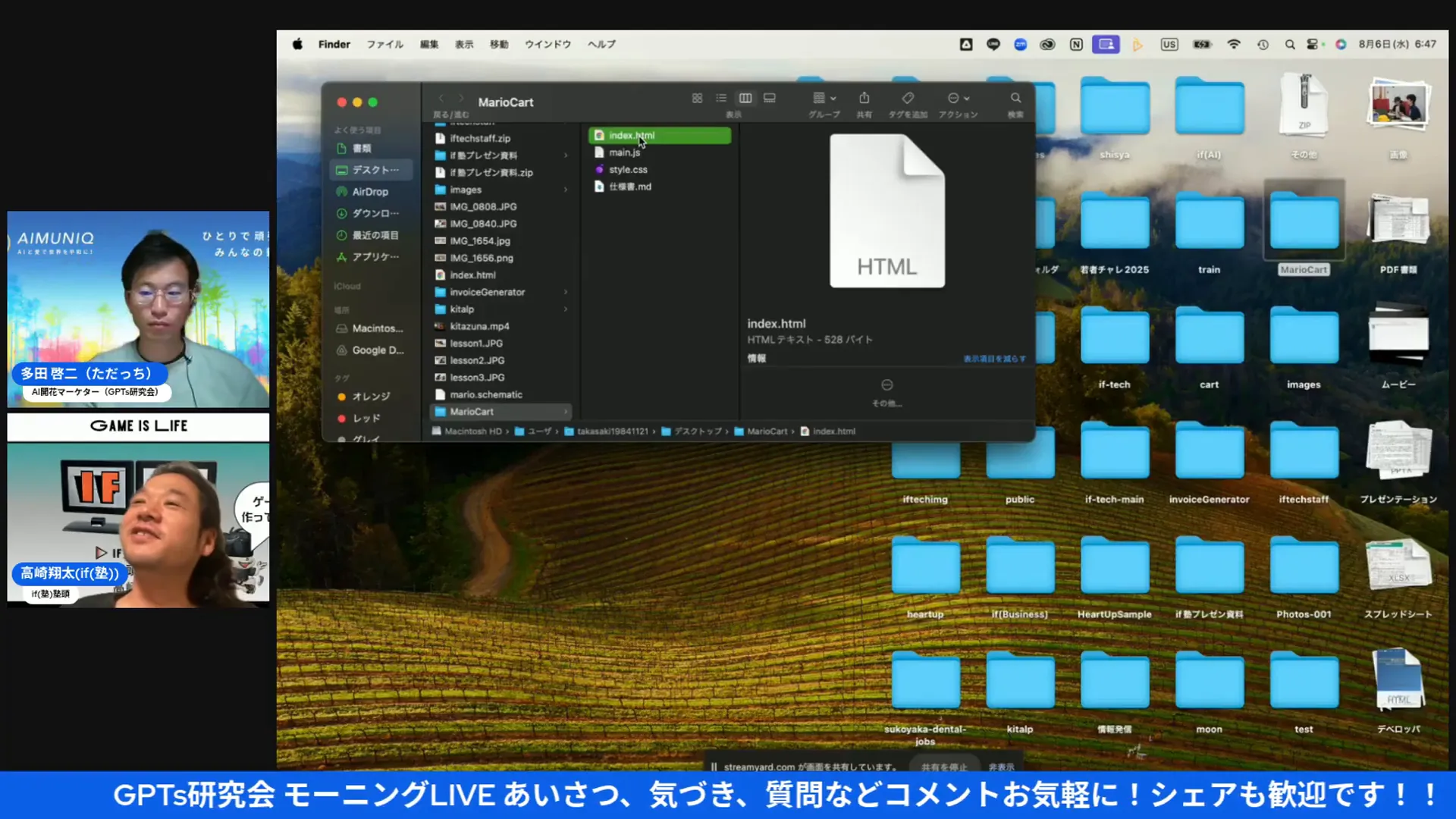The height and width of the screenshot is (819, 1456).
Task: Switch Finder to column view
Action: (745, 98)
